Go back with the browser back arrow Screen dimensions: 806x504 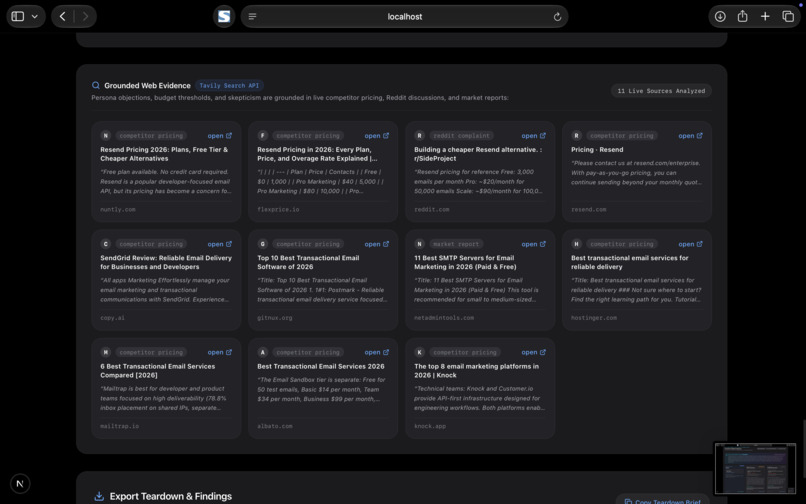coord(63,16)
